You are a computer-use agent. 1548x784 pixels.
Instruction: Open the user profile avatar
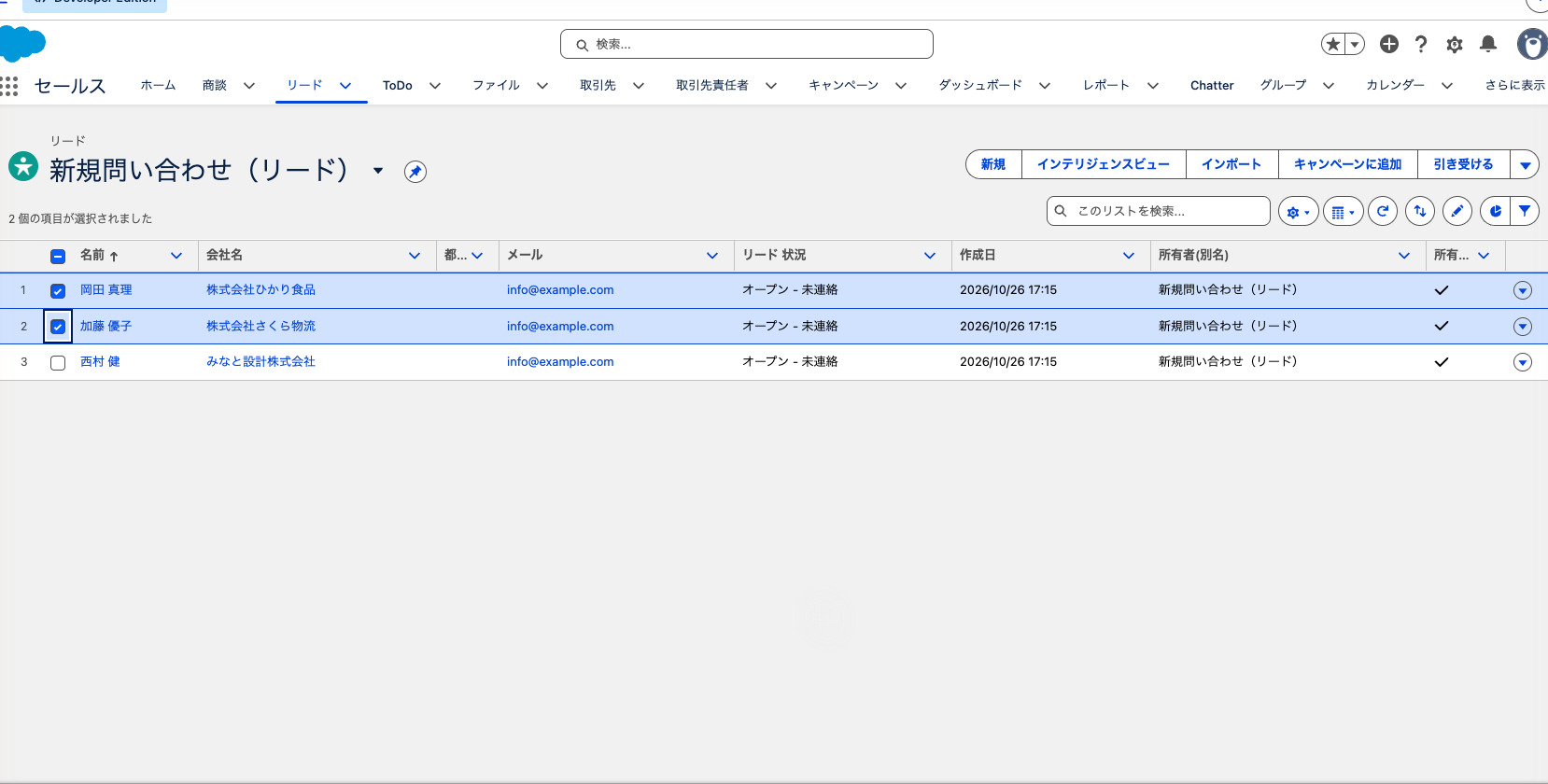tap(1532, 44)
